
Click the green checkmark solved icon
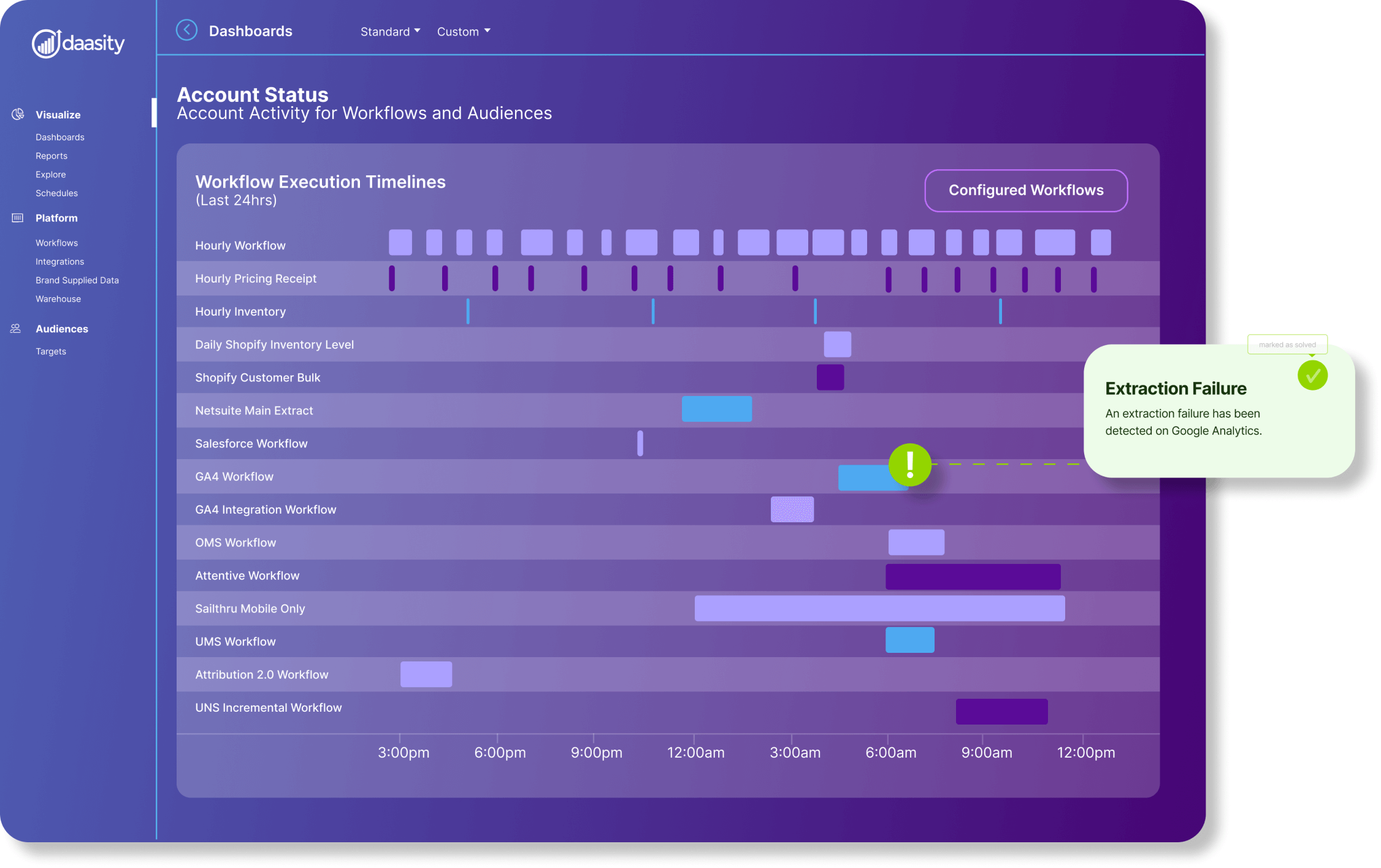click(1312, 375)
